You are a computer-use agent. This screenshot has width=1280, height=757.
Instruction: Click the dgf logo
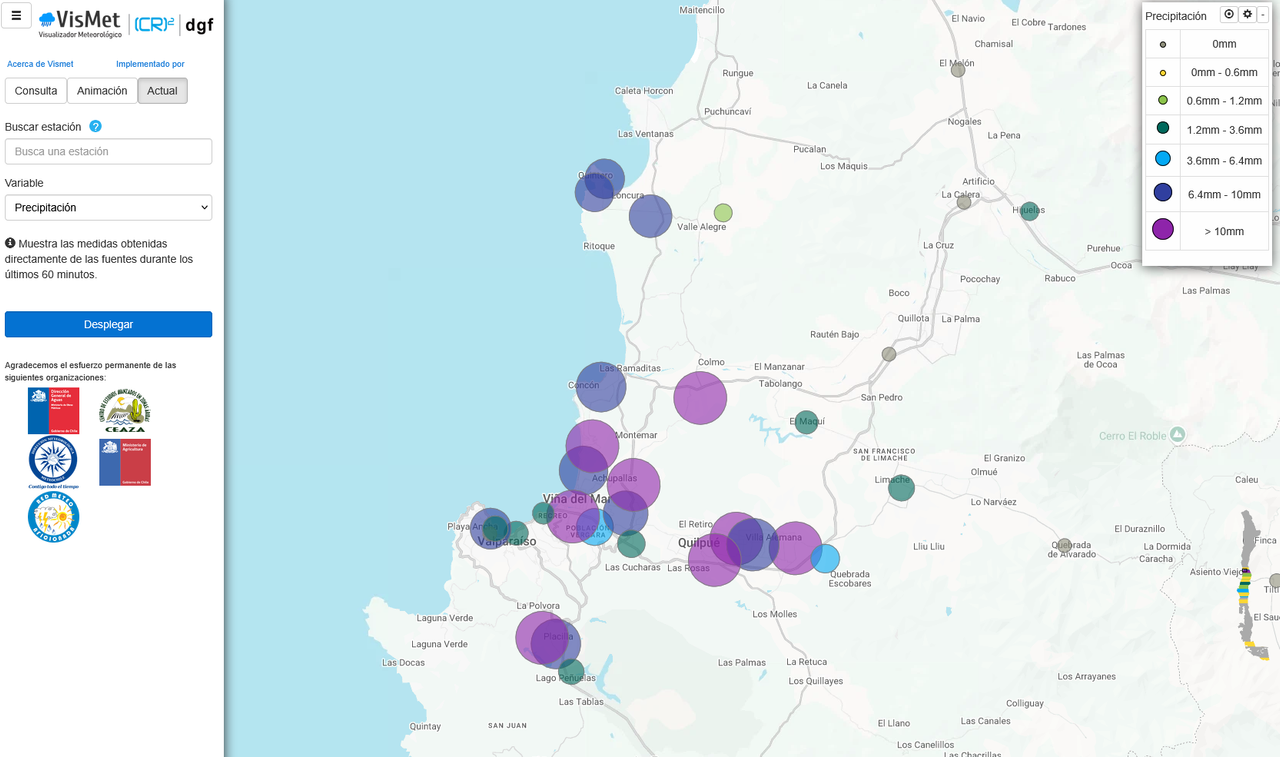tap(199, 25)
